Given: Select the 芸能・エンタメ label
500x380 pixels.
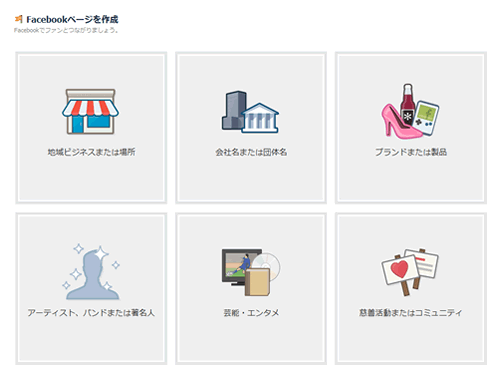Looking at the screenshot, I should (x=251, y=313).
